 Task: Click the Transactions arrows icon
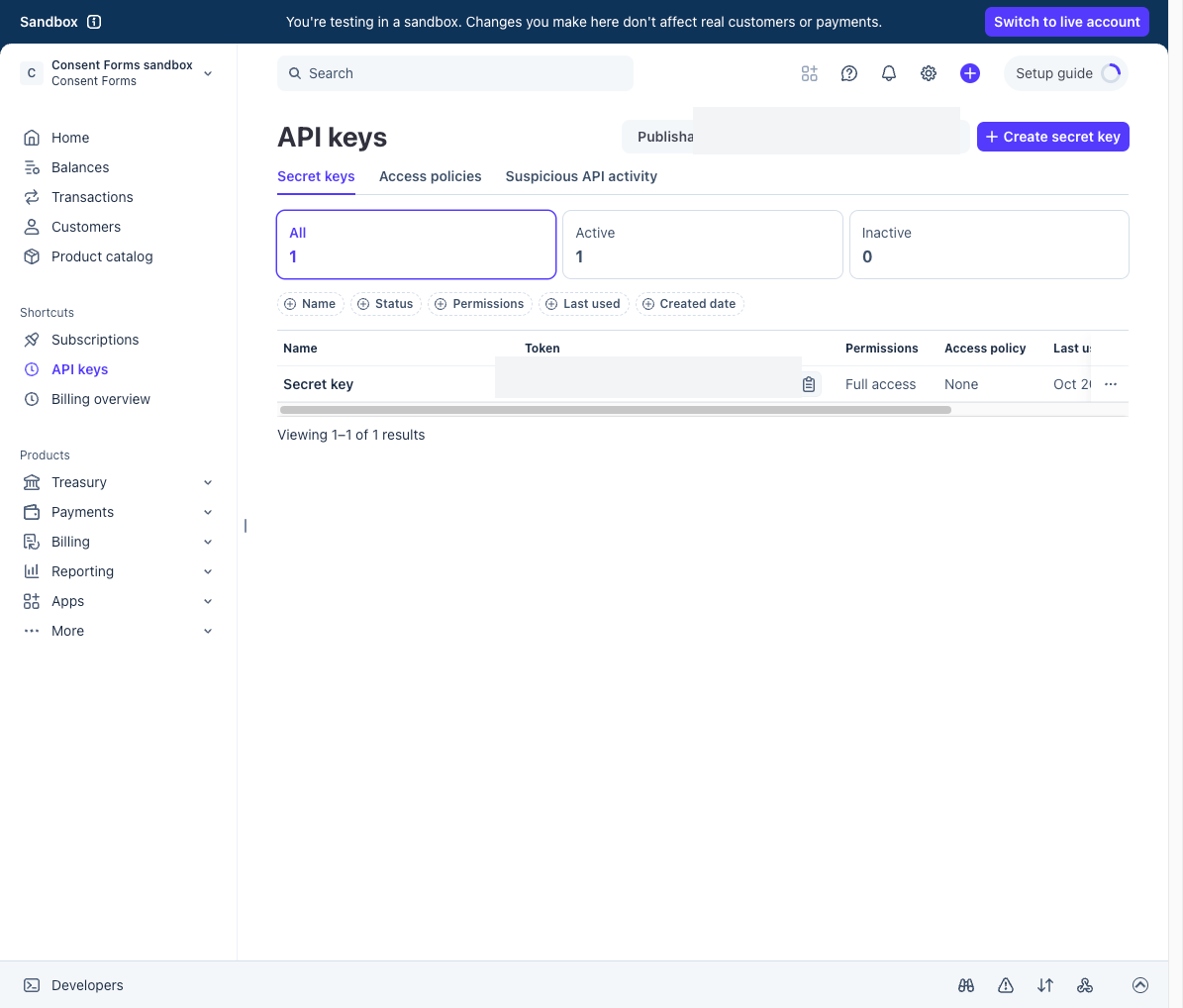click(x=32, y=197)
